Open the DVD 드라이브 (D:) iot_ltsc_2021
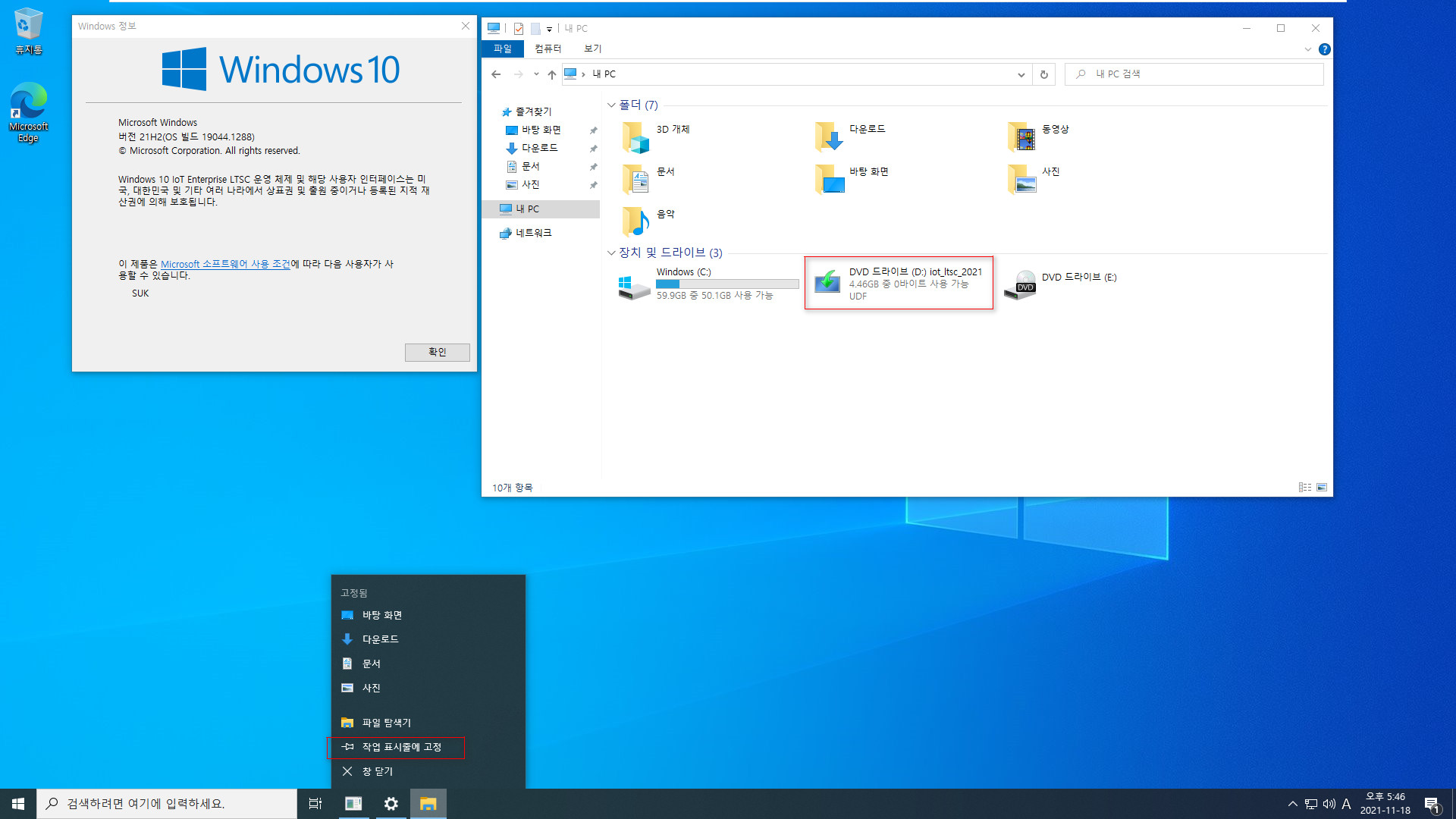 click(899, 283)
